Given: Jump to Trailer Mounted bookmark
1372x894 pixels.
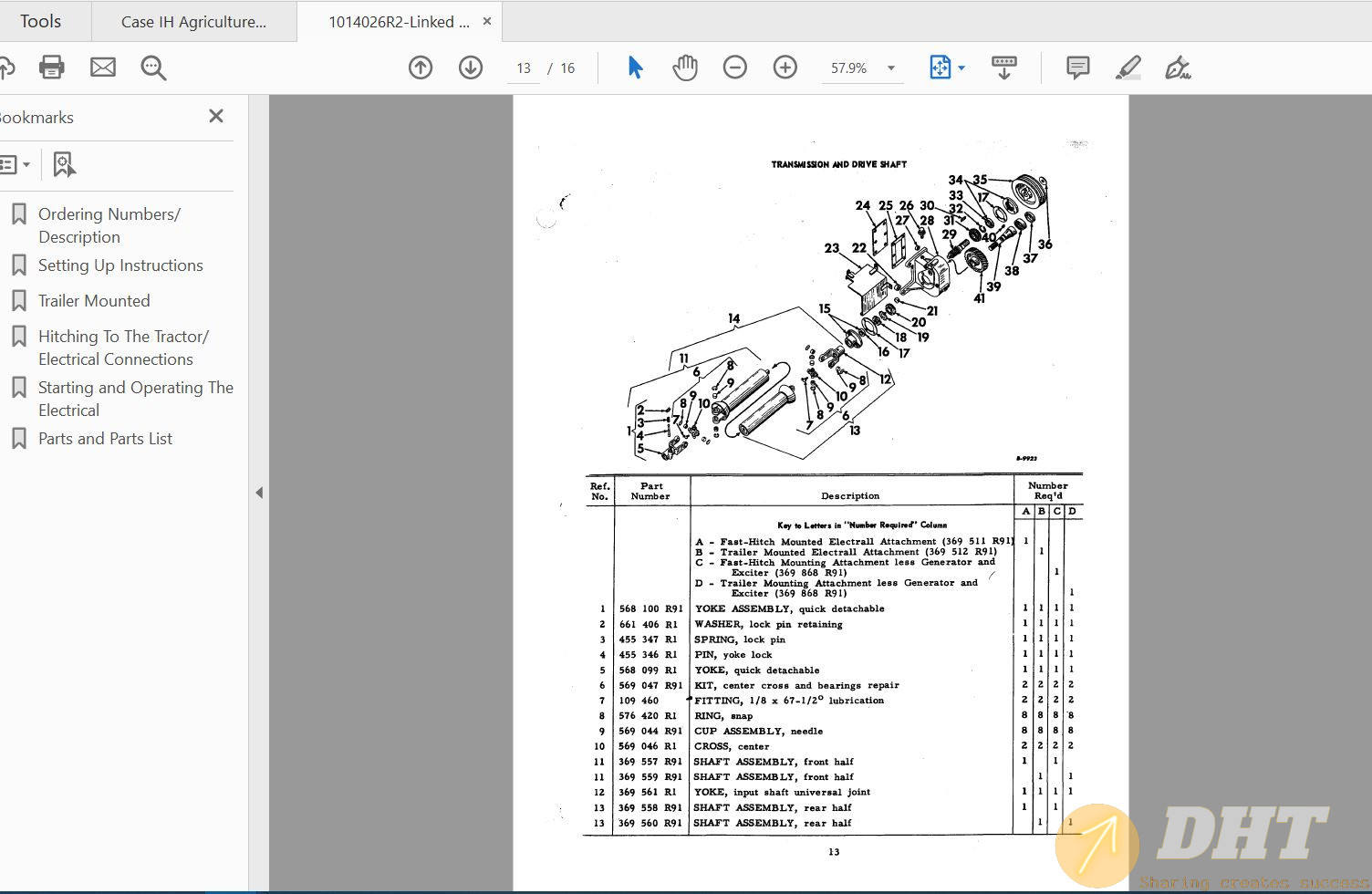Looking at the screenshot, I should coord(94,301).
